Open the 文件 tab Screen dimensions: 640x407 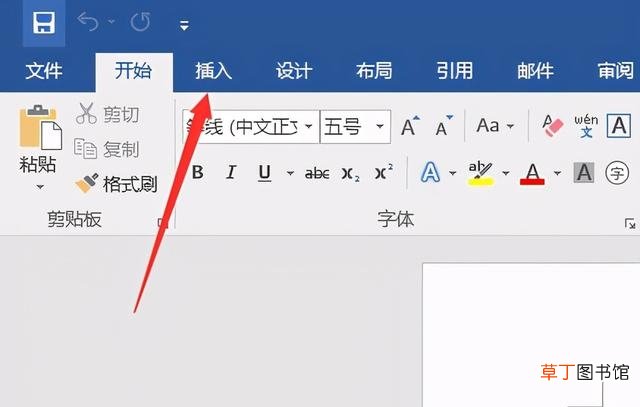pos(44,71)
